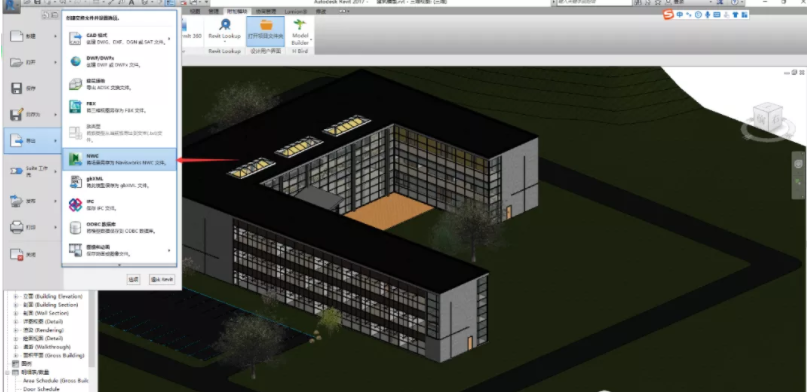Click the Save disk icon
The image size is (807, 392).
[x=16, y=88]
